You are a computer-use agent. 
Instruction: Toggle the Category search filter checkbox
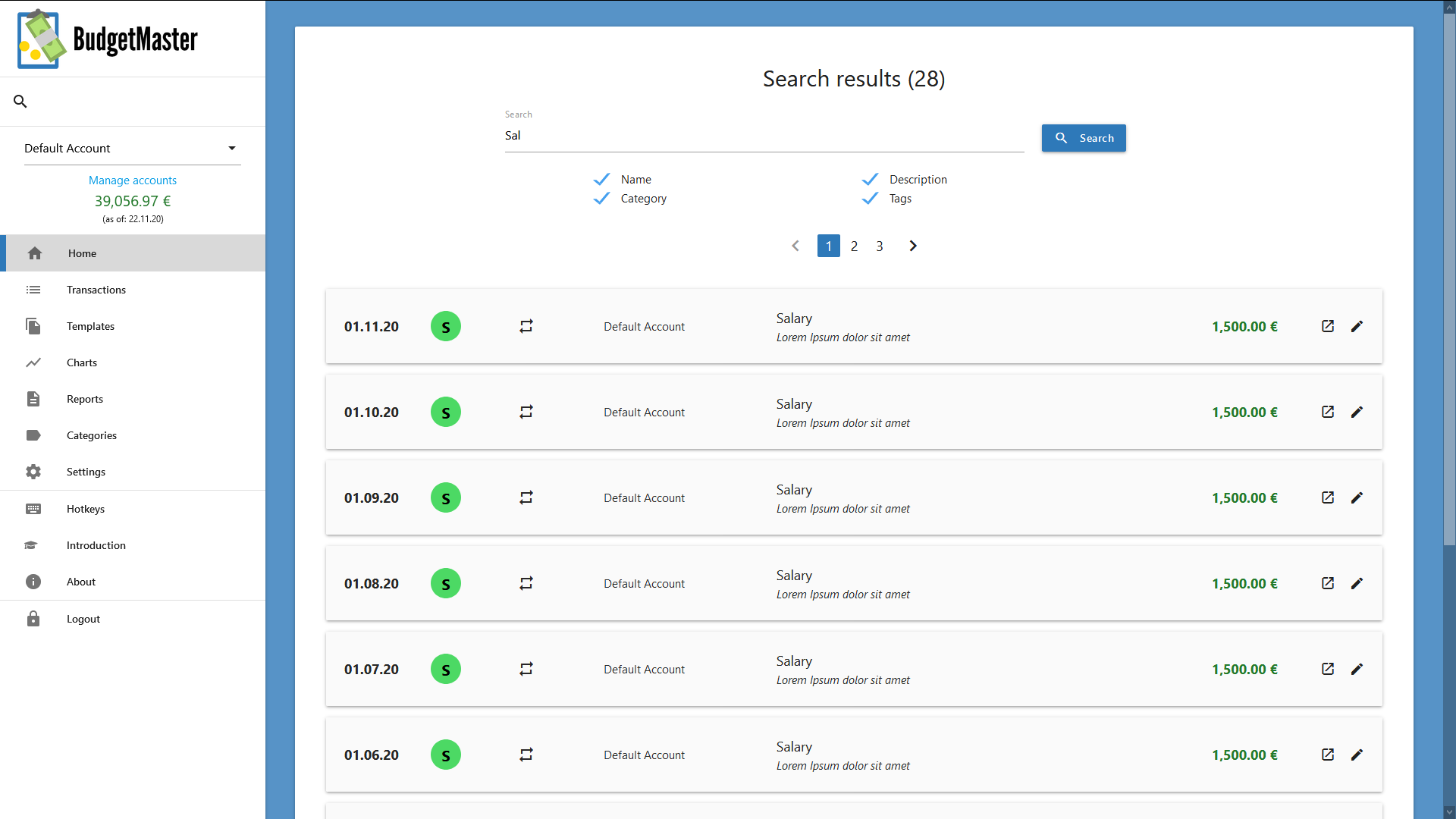(601, 198)
